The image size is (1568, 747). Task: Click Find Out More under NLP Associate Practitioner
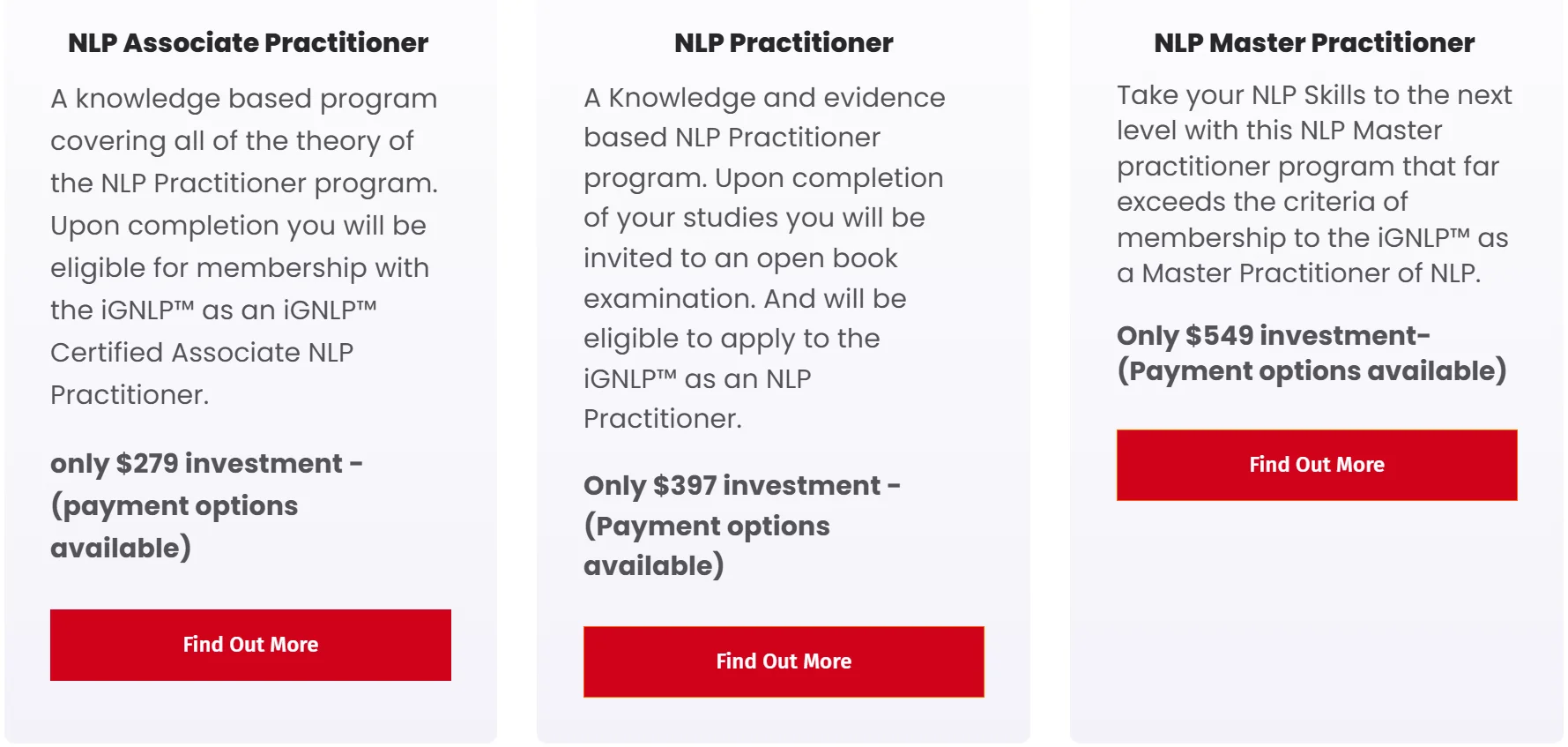250,645
